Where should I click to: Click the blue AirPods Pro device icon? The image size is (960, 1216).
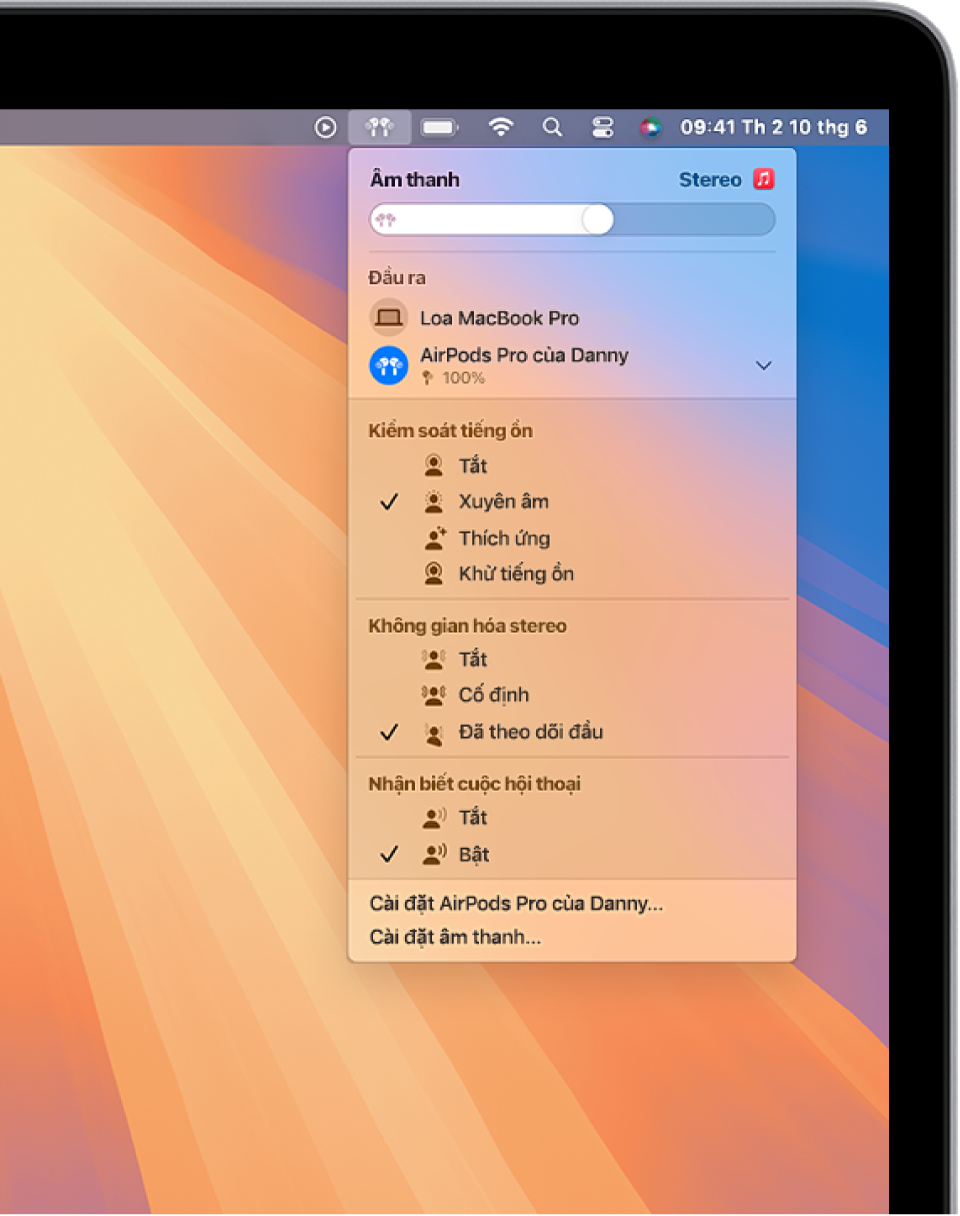point(389,365)
